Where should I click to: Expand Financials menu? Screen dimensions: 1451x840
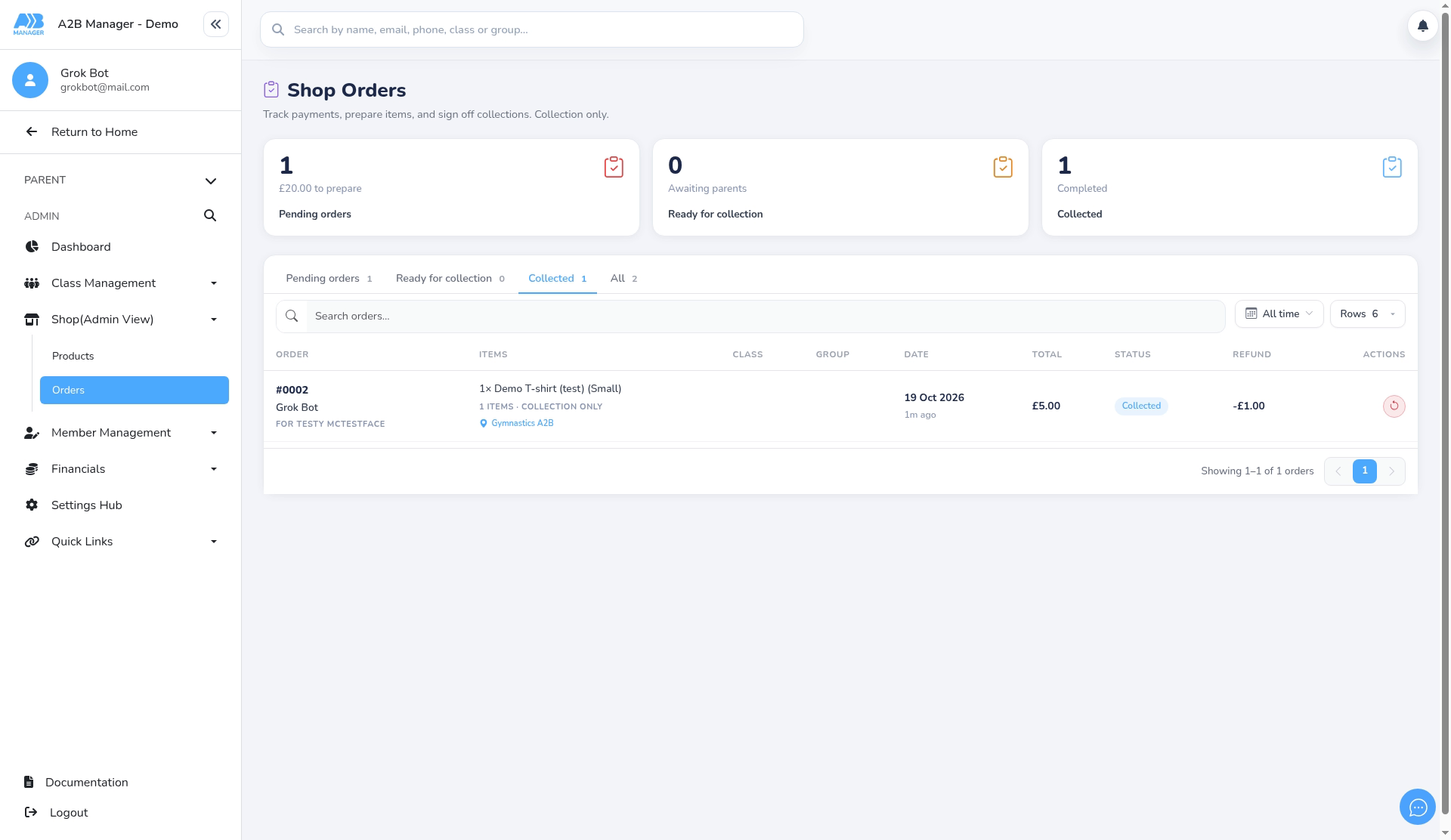click(x=121, y=469)
